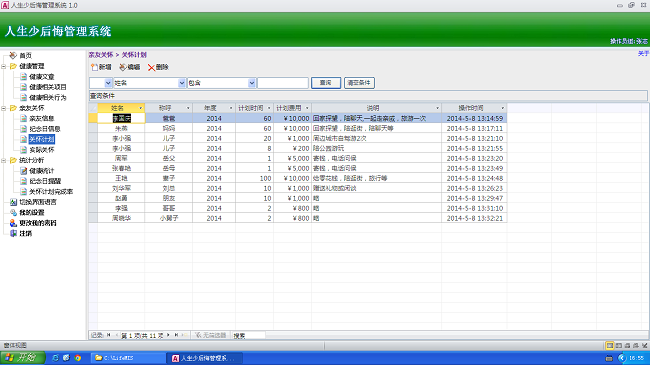This screenshot has width=650, height=365.
Task: Click cell 2014-5-8 13:21:55
Action: (x=474, y=148)
